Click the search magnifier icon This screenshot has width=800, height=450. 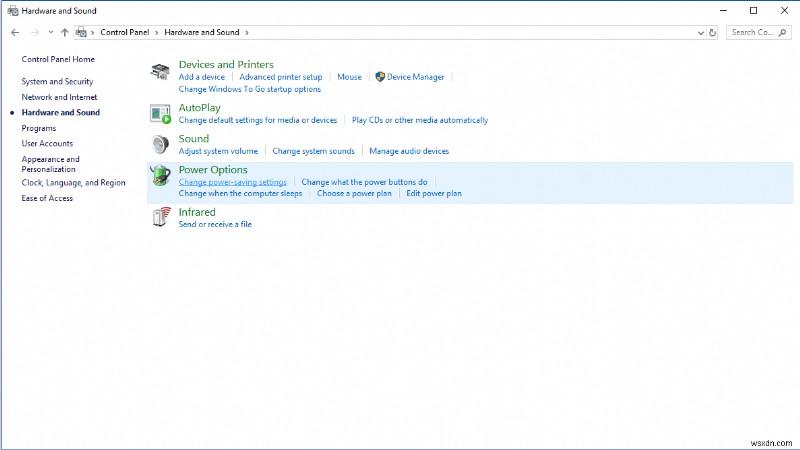[782, 33]
